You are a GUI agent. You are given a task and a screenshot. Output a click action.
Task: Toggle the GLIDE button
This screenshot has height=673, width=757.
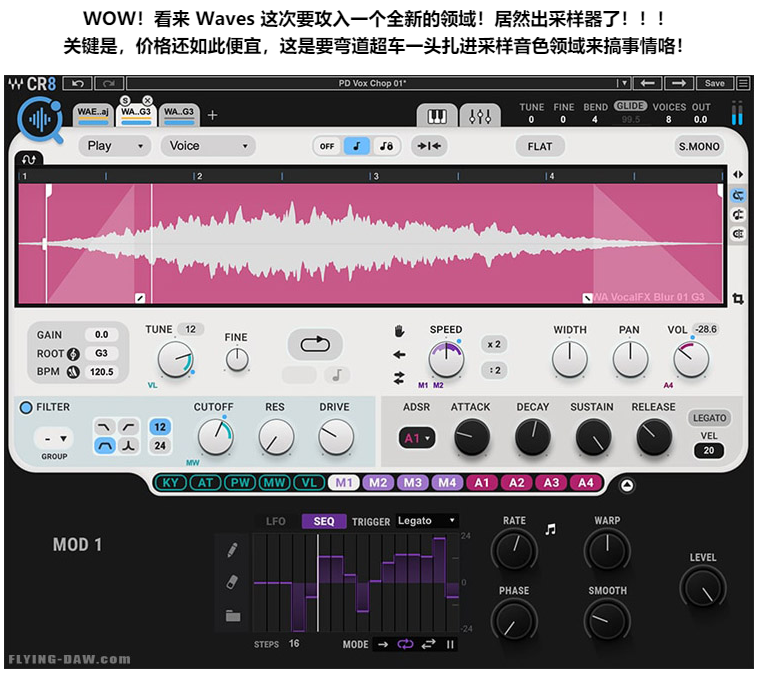click(x=630, y=106)
